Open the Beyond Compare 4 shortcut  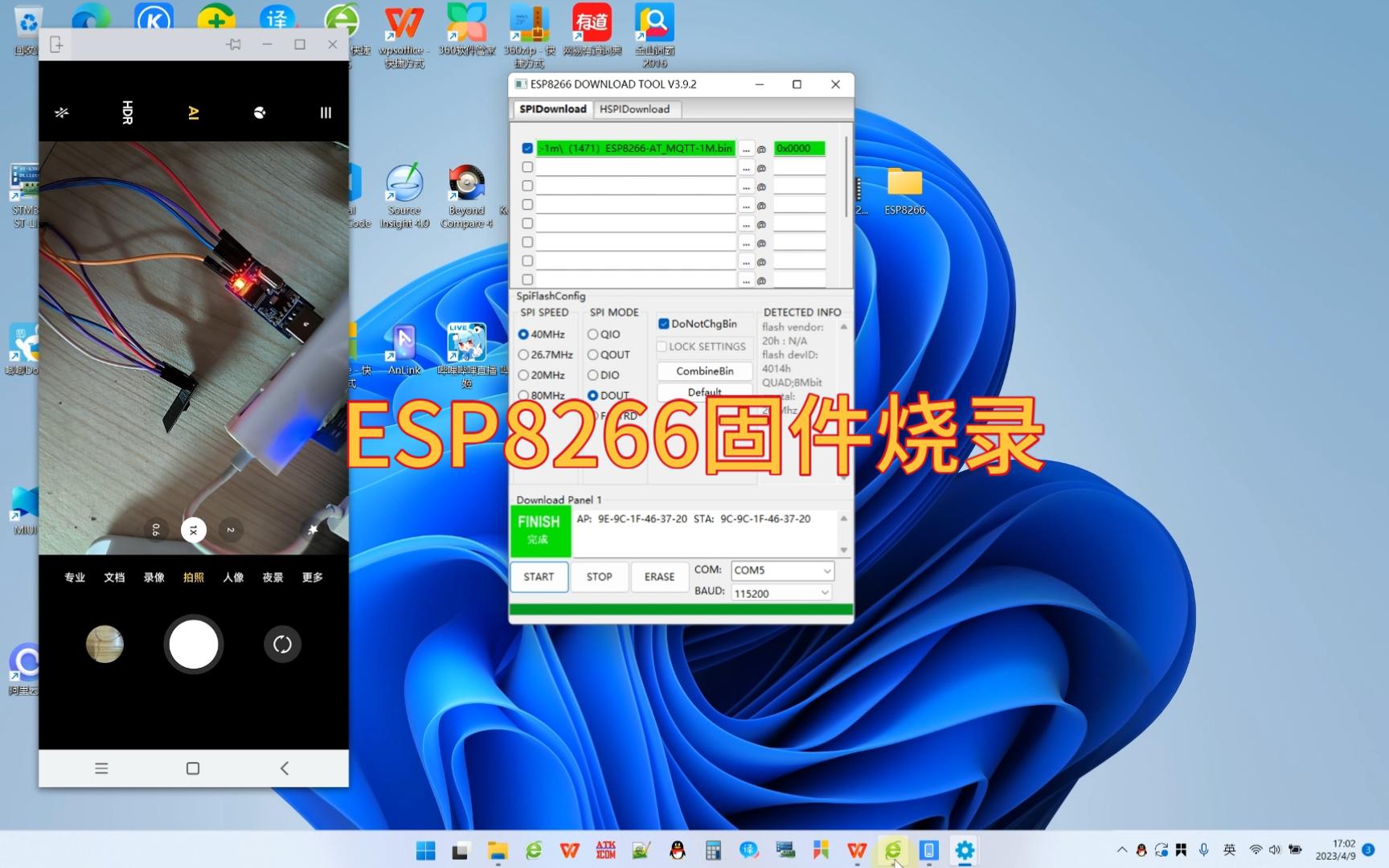466,197
